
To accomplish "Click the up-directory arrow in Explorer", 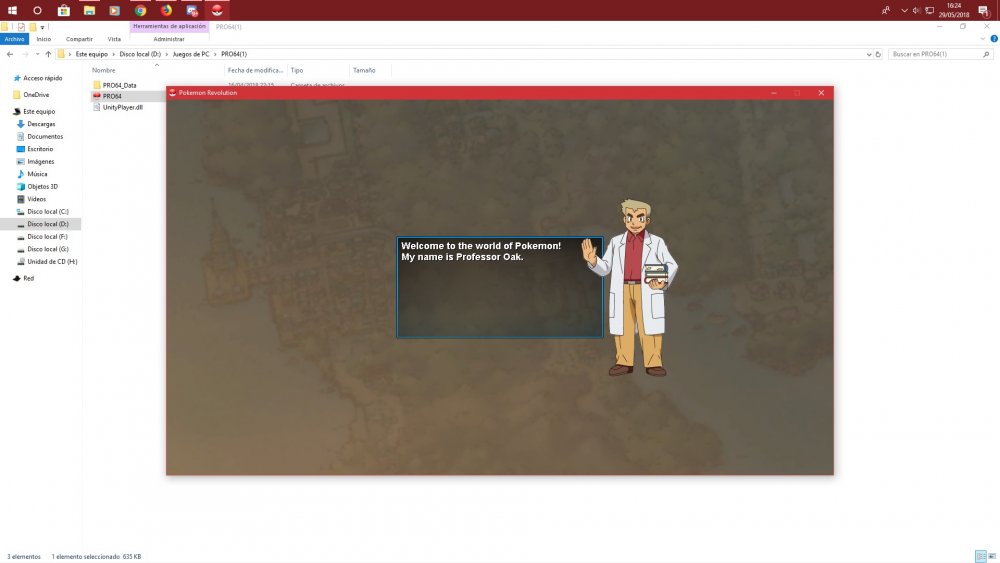I will (x=48, y=54).
